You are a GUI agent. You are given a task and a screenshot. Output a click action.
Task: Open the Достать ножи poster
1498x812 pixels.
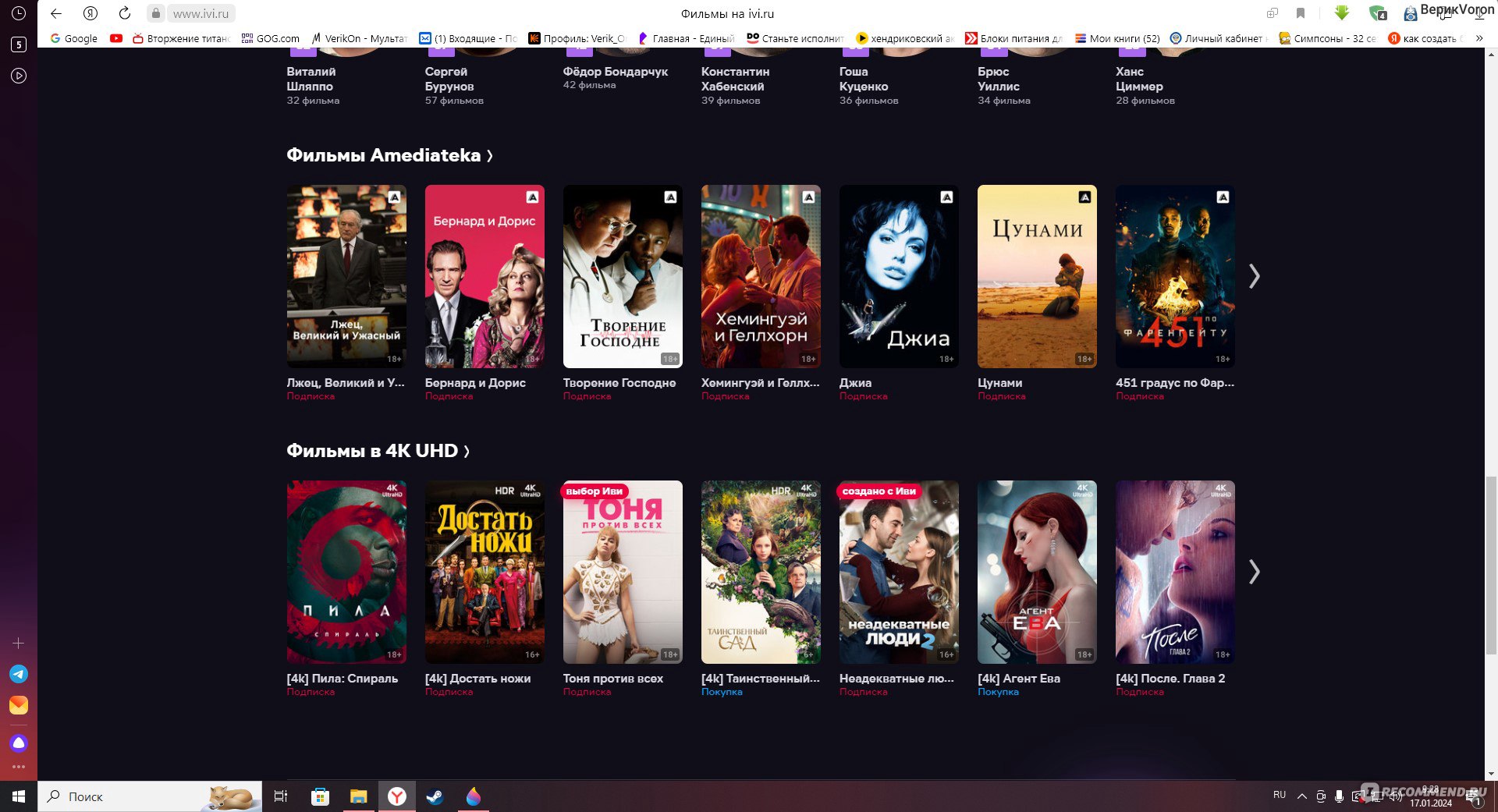(x=485, y=572)
